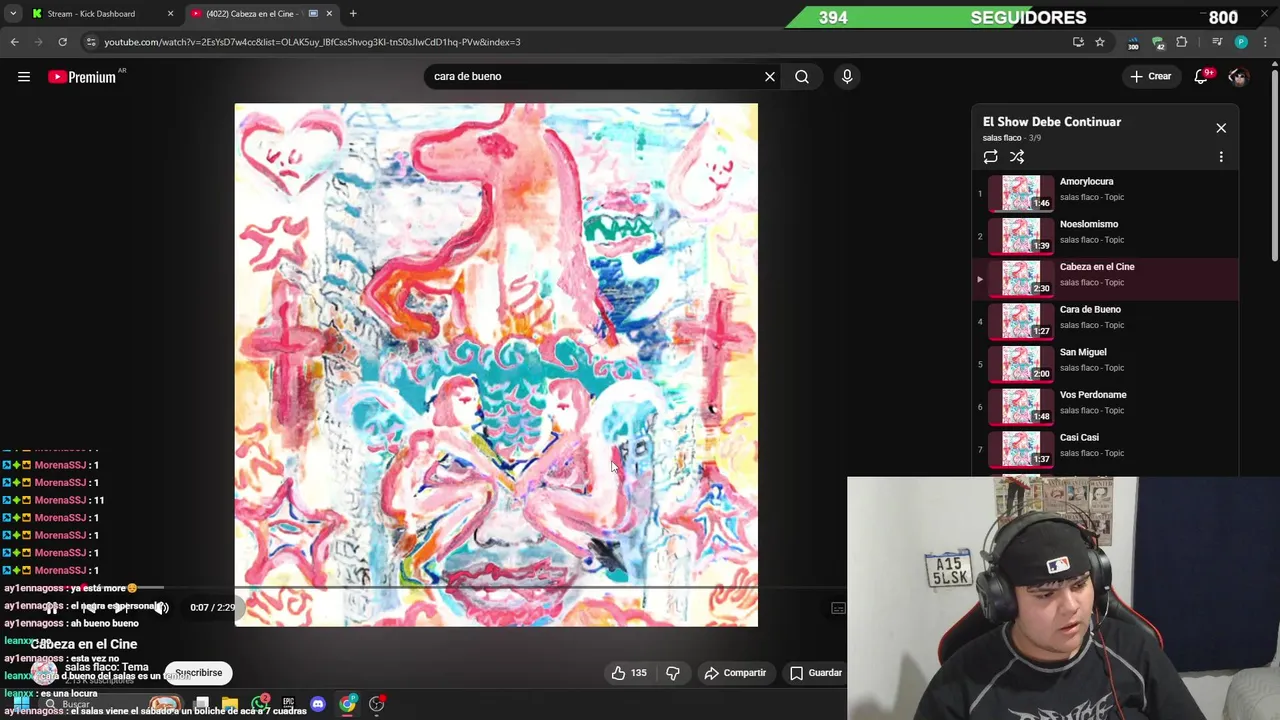Open a new browser tab
1280x720 pixels.
click(353, 14)
